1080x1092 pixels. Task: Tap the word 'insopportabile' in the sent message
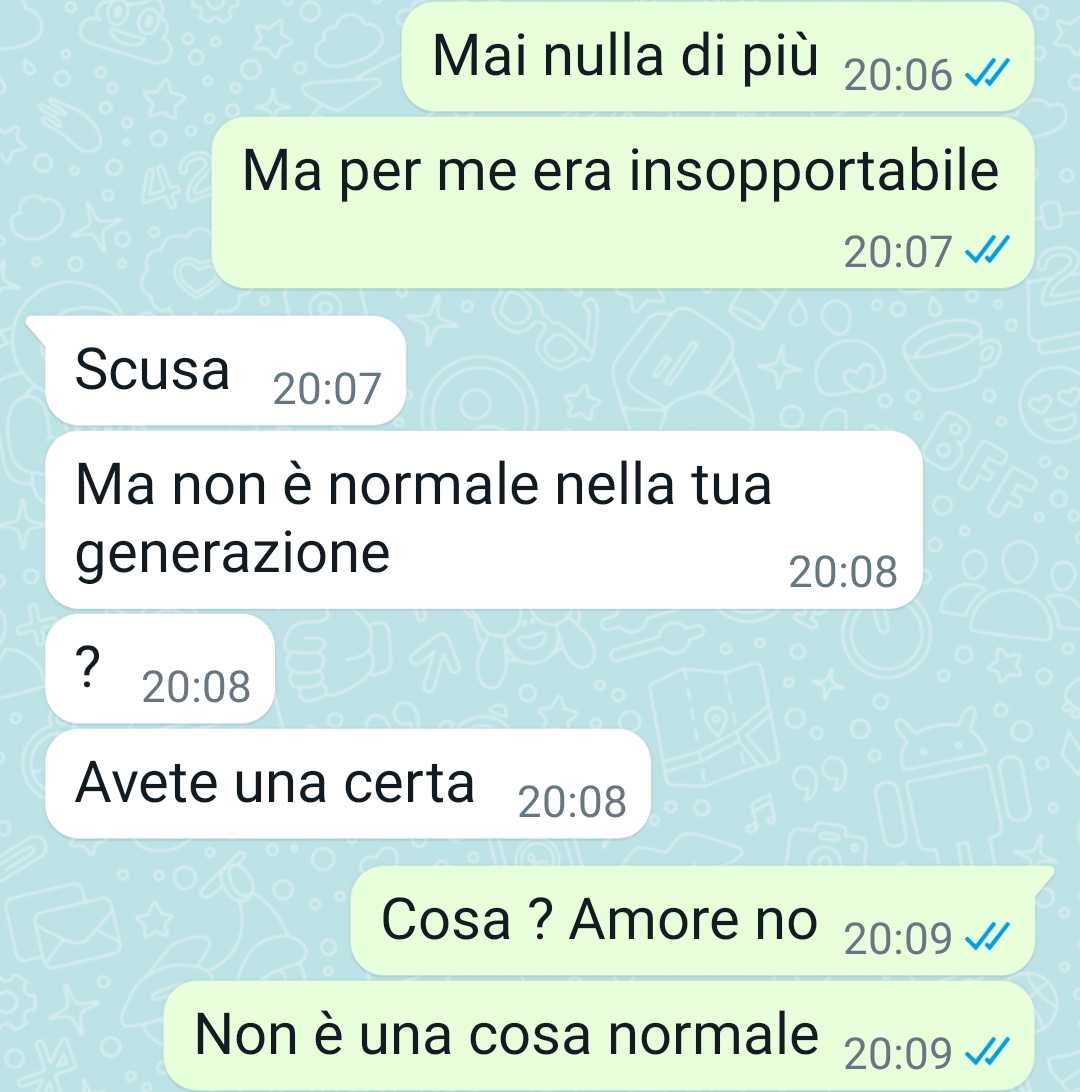click(x=814, y=172)
